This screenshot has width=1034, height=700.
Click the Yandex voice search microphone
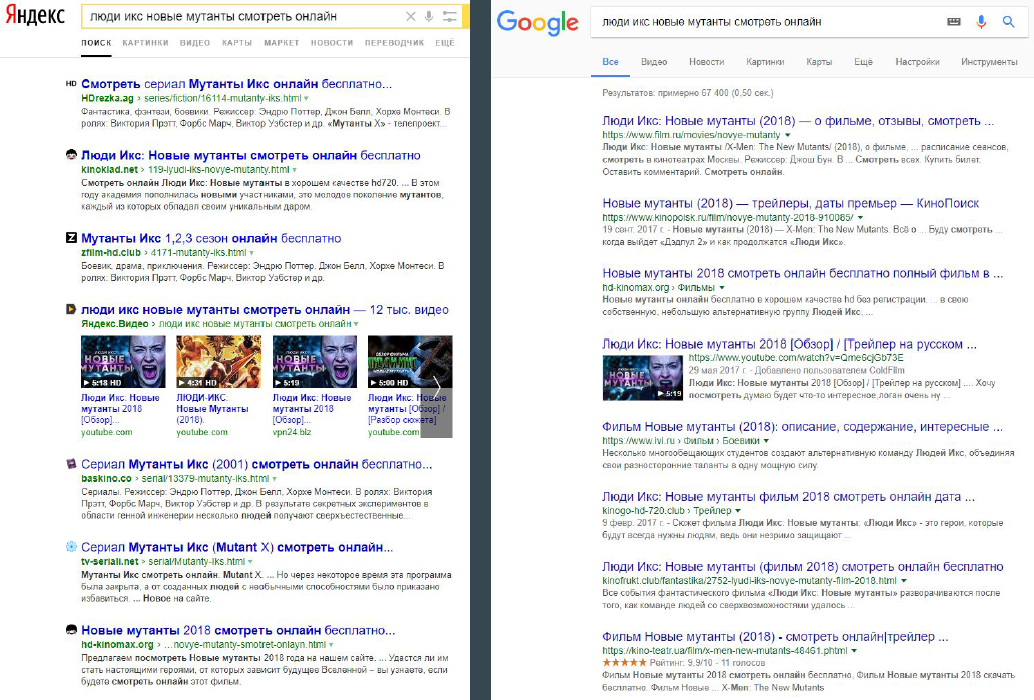[429, 17]
